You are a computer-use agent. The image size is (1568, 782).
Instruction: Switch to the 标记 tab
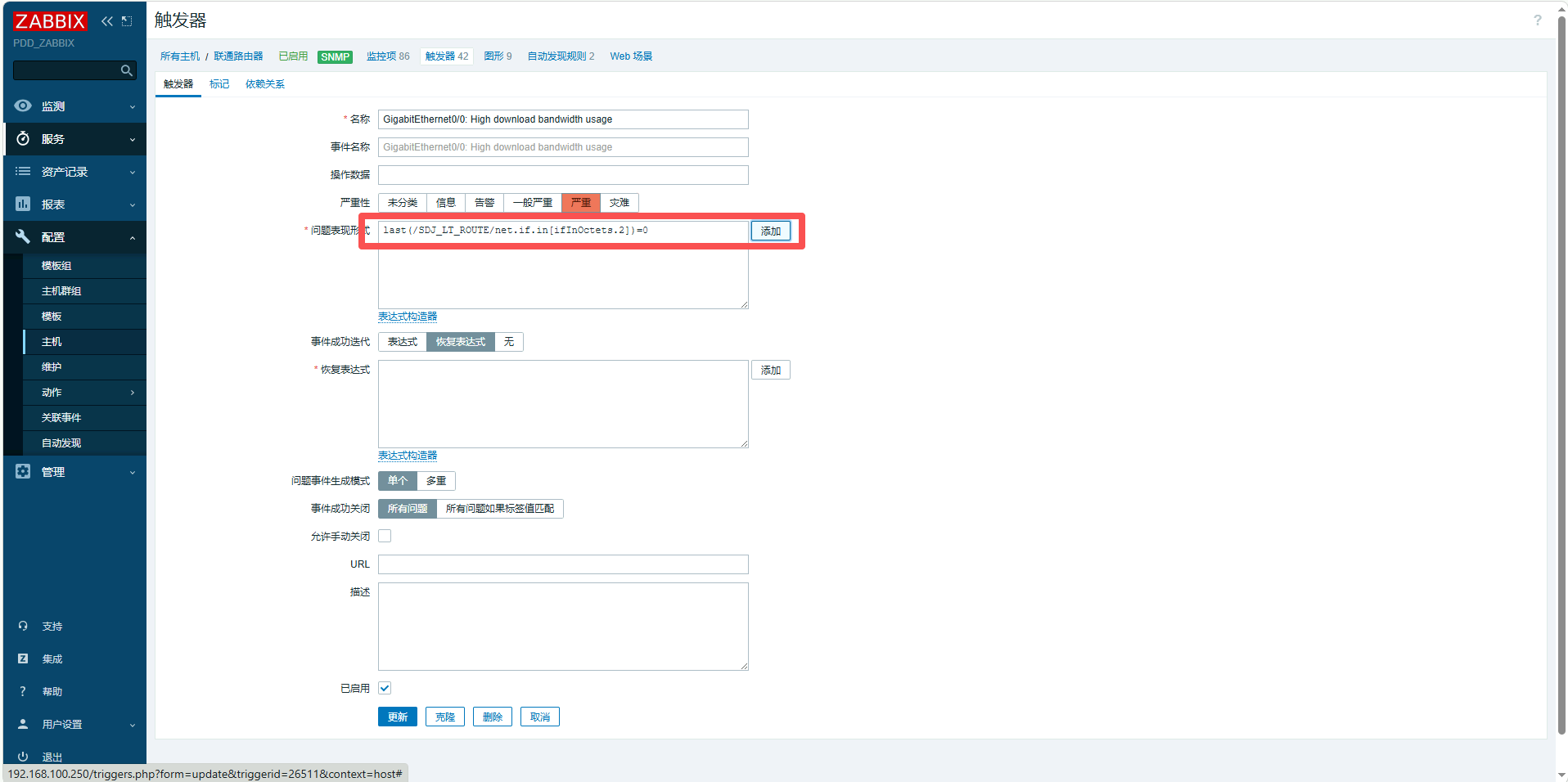pos(219,84)
